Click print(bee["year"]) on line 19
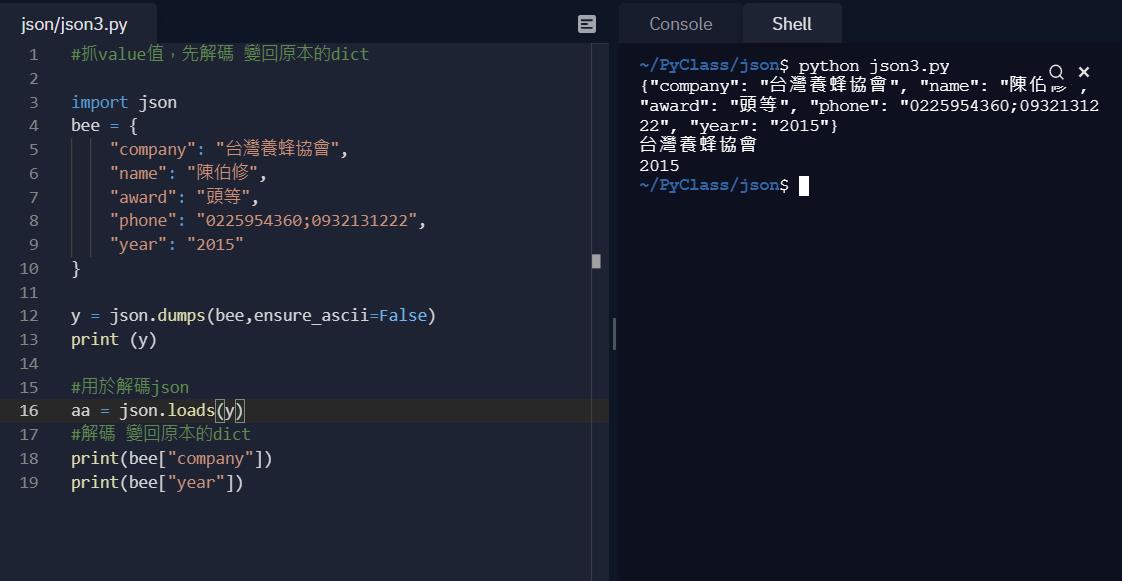The width and height of the screenshot is (1122, 581). (156, 482)
